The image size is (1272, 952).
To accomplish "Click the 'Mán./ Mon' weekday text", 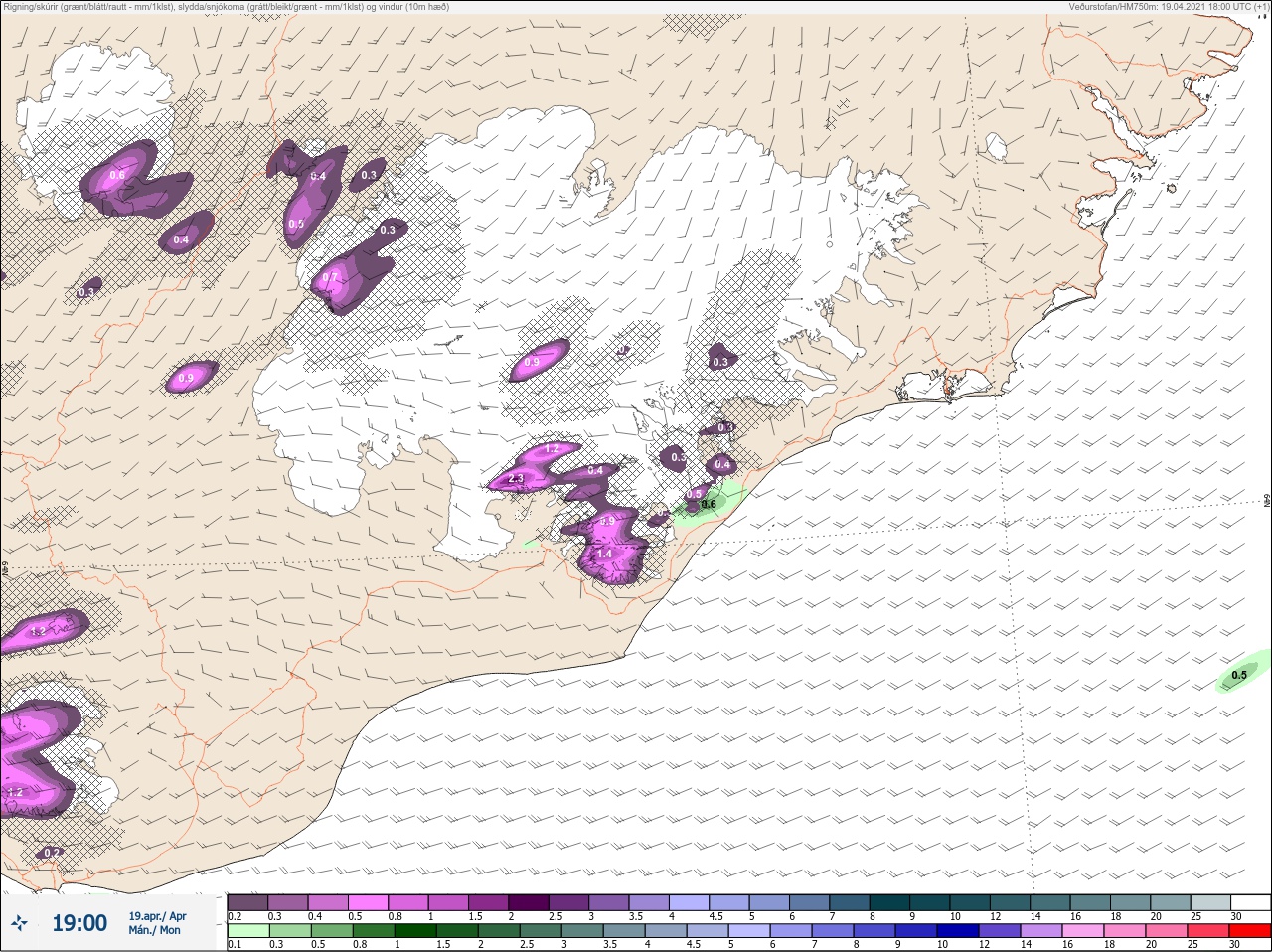I will [154, 930].
